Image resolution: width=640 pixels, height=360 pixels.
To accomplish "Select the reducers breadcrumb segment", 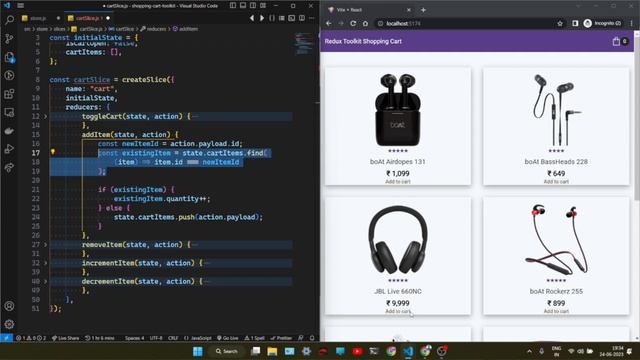I will pyautogui.click(x=153, y=29).
